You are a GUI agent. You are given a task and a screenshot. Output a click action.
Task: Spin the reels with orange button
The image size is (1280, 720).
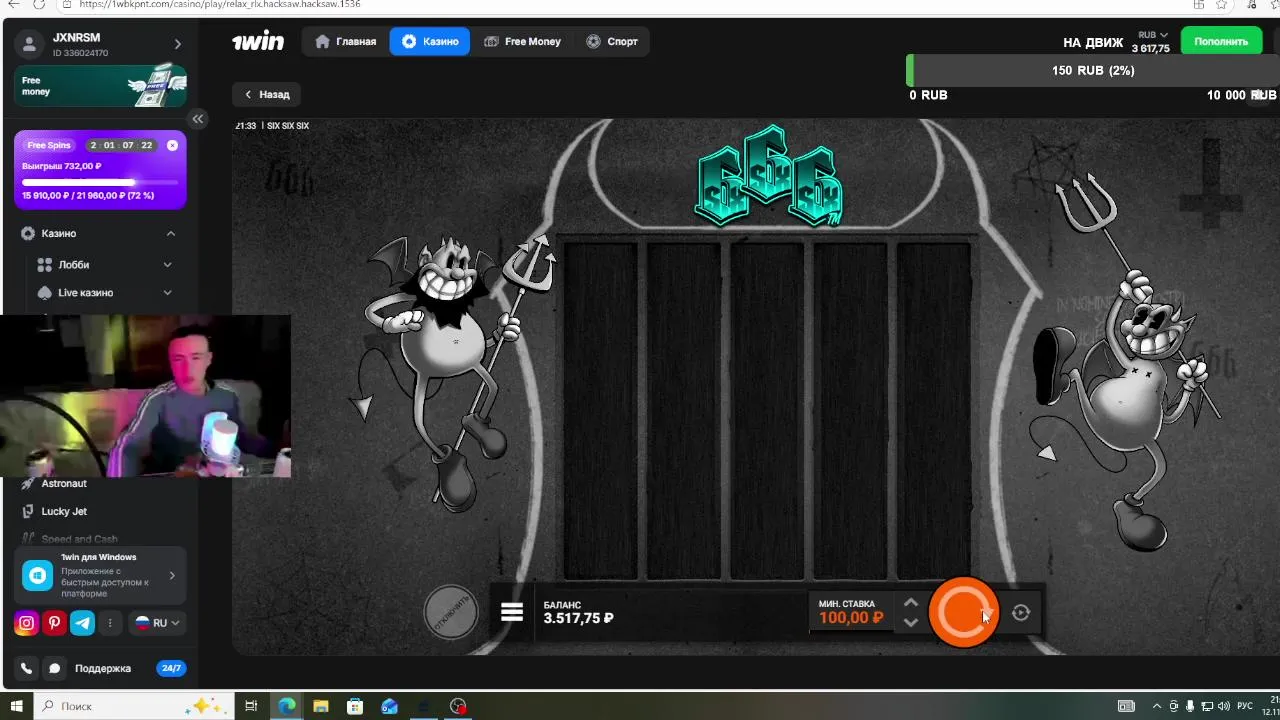click(963, 612)
